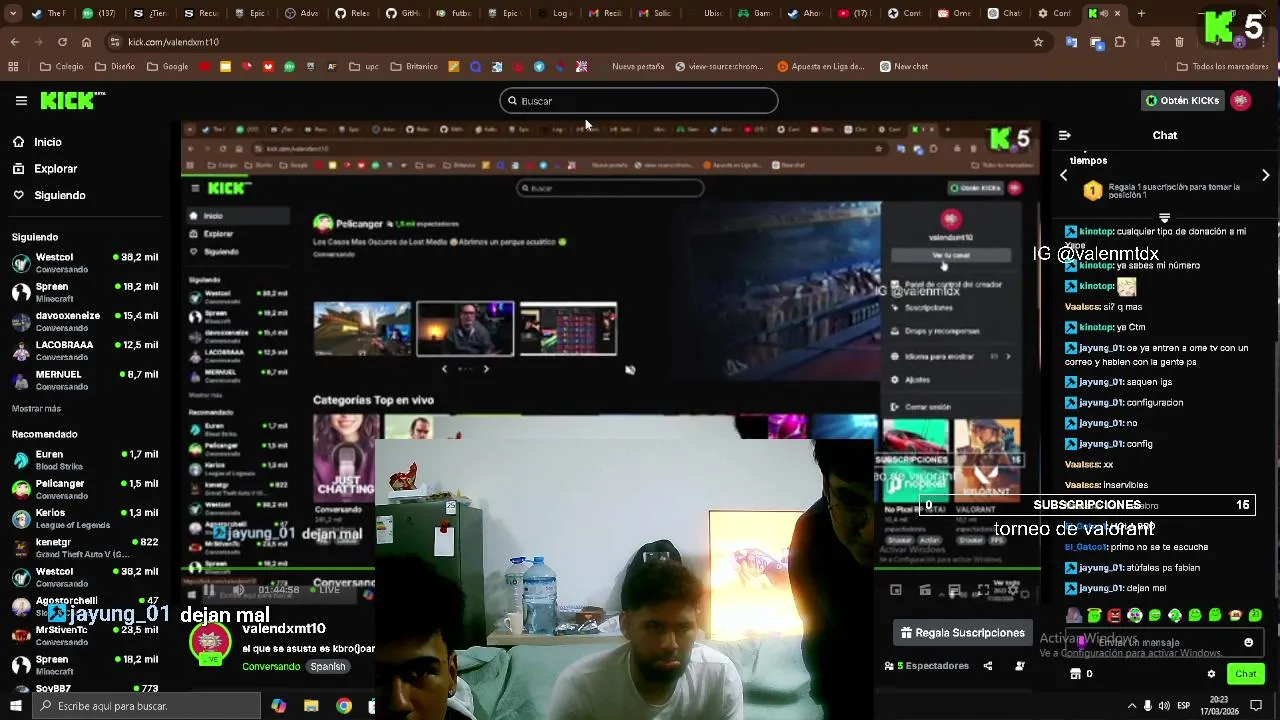This screenshot has height=720, width=1280.
Task: Open the Colegio bookmarks folder
Action: pyautogui.click(x=61, y=67)
